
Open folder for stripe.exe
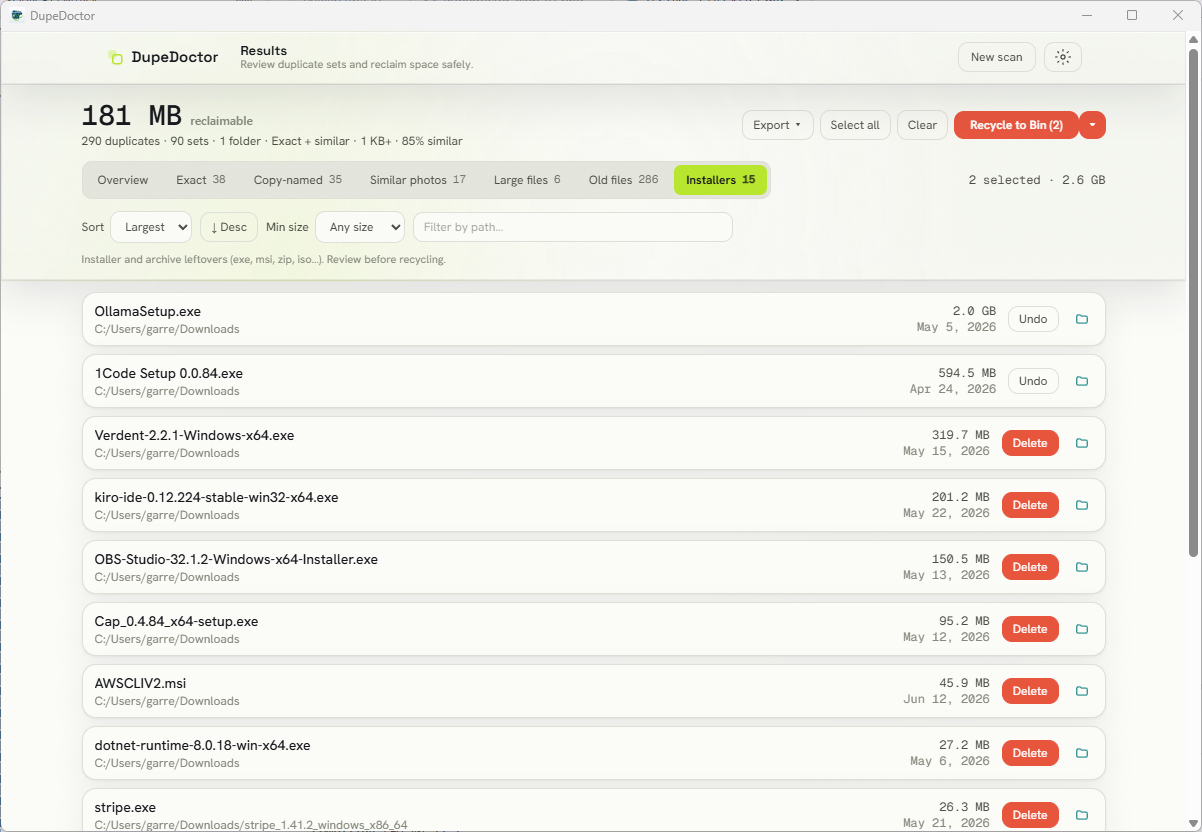click(1081, 815)
